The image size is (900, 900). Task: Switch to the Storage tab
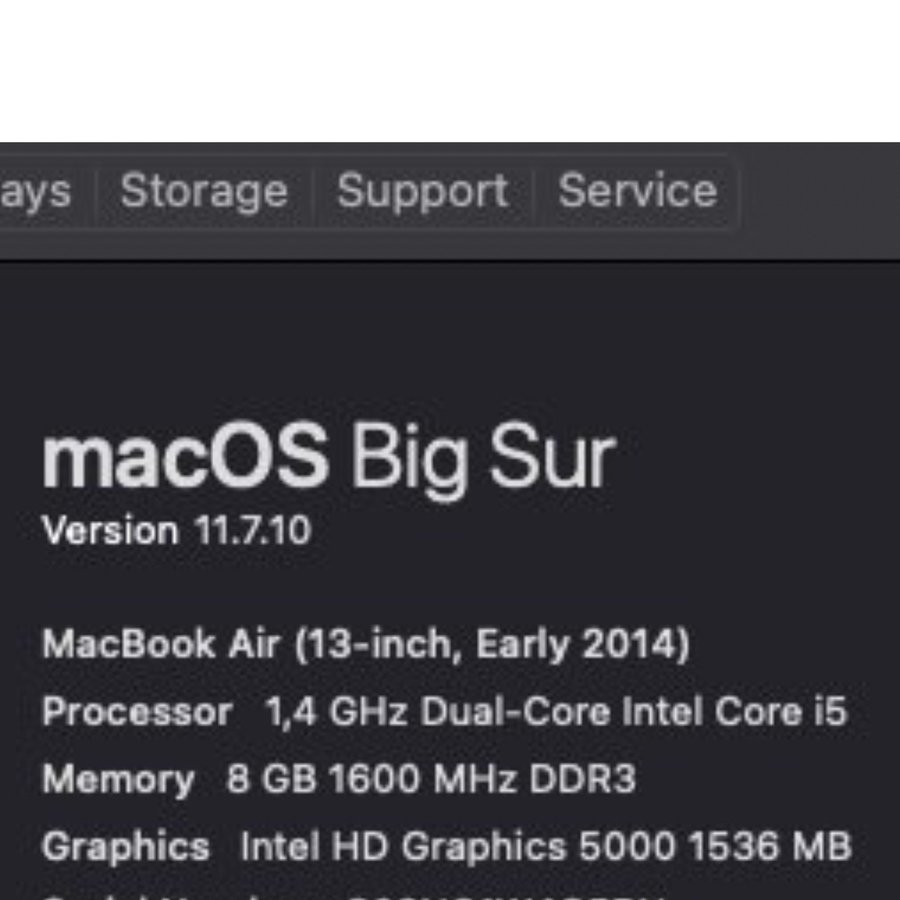pos(204,191)
